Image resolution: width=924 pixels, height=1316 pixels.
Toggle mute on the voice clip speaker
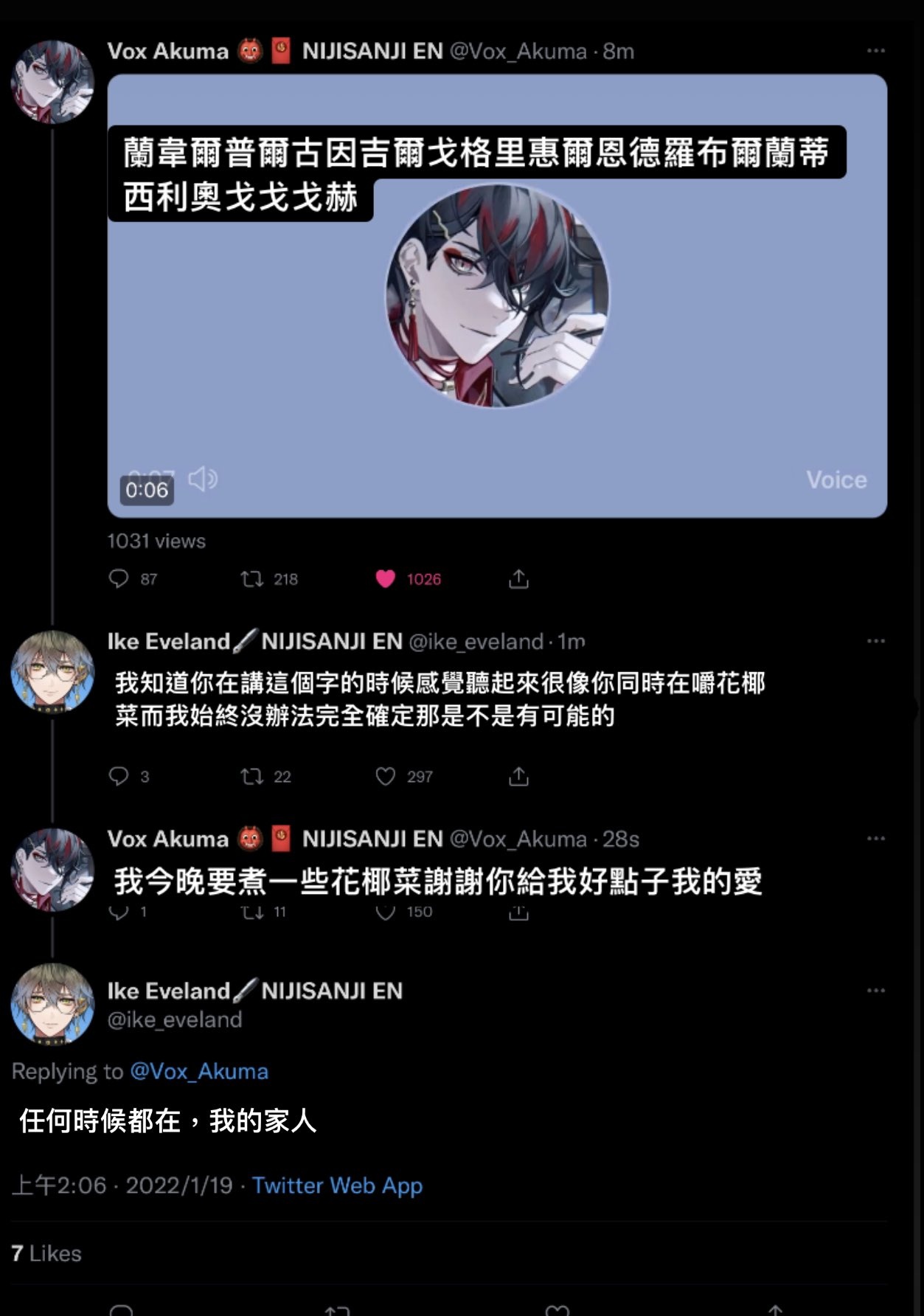click(x=203, y=479)
